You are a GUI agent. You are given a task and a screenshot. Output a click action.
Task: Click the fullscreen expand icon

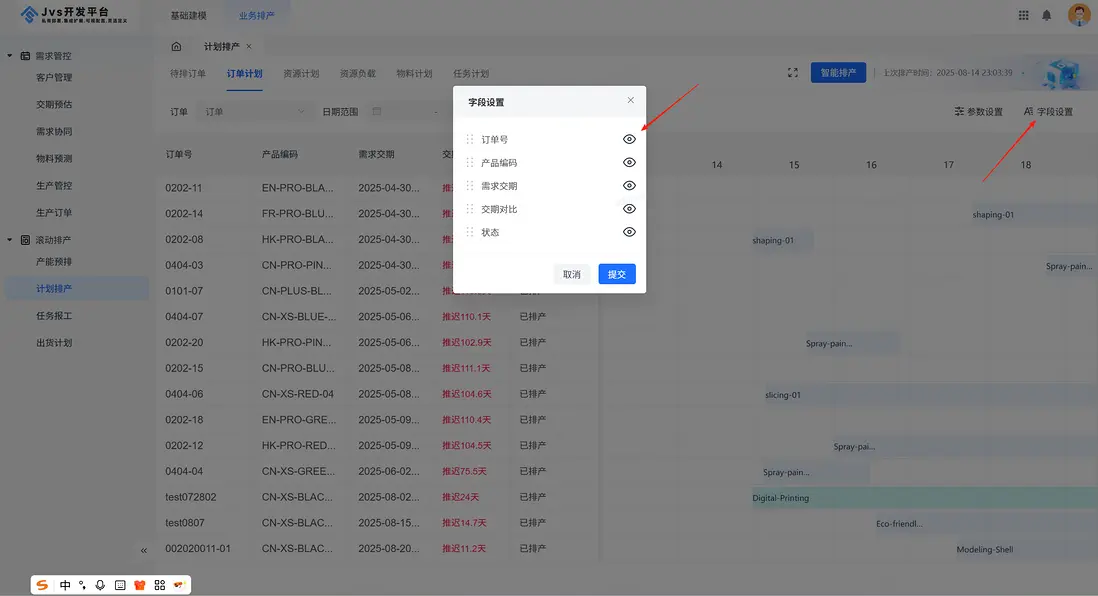coord(793,73)
